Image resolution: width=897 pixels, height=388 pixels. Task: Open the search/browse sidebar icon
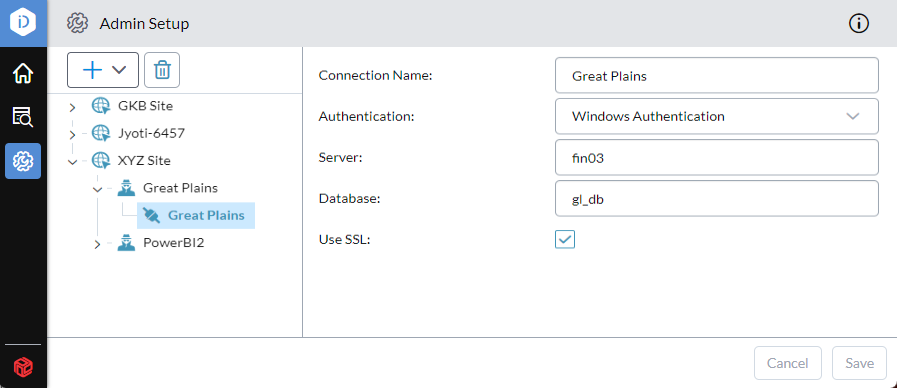[23, 117]
